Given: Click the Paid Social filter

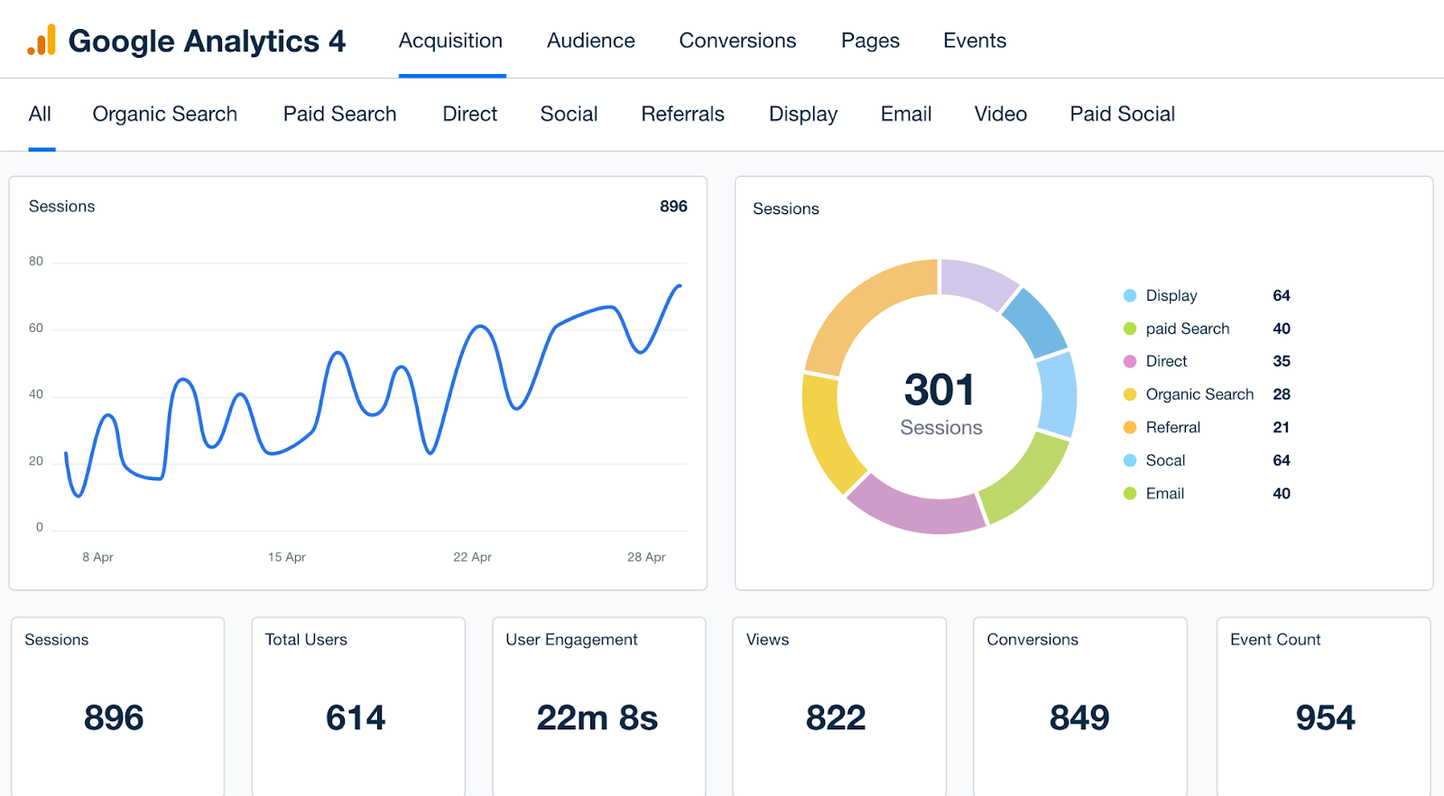Looking at the screenshot, I should point(1122,114).
